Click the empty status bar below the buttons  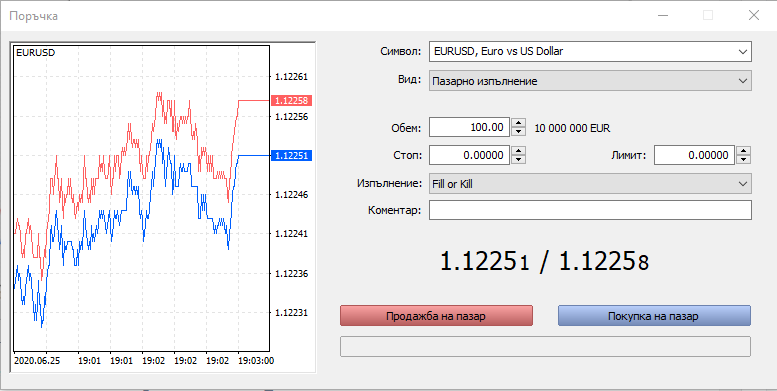[x=545, y=346]
